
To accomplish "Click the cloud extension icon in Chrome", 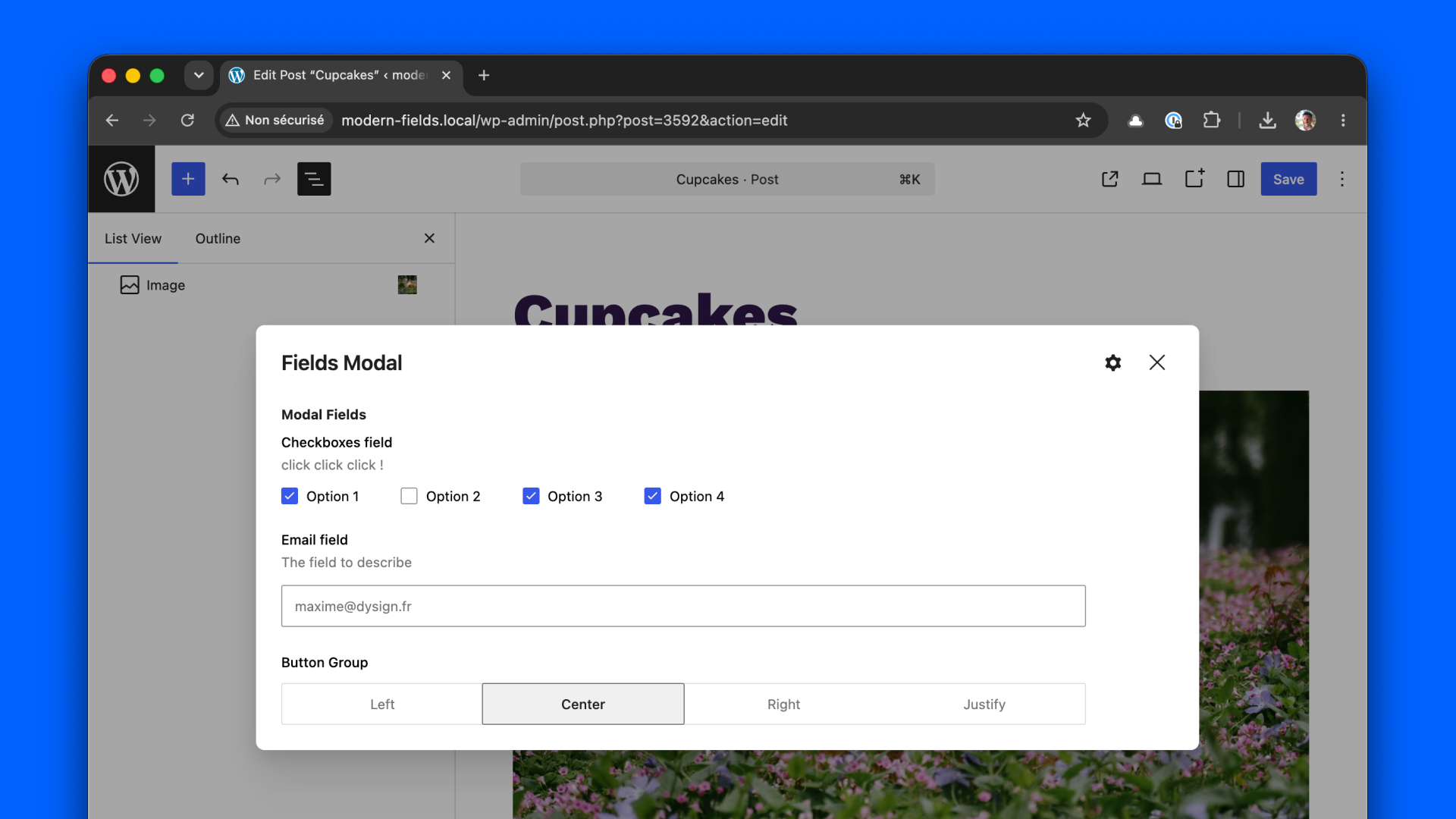I will [1135, 120].
